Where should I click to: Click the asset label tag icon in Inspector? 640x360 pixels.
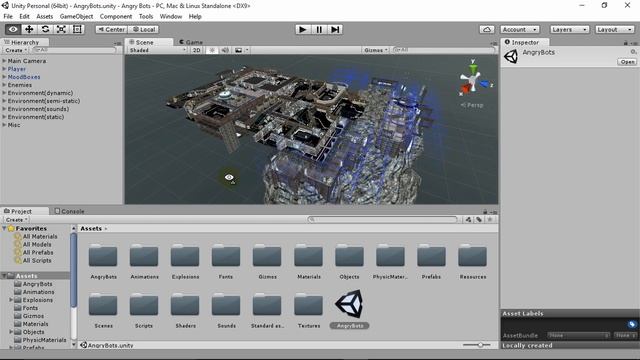pos(632,324)
